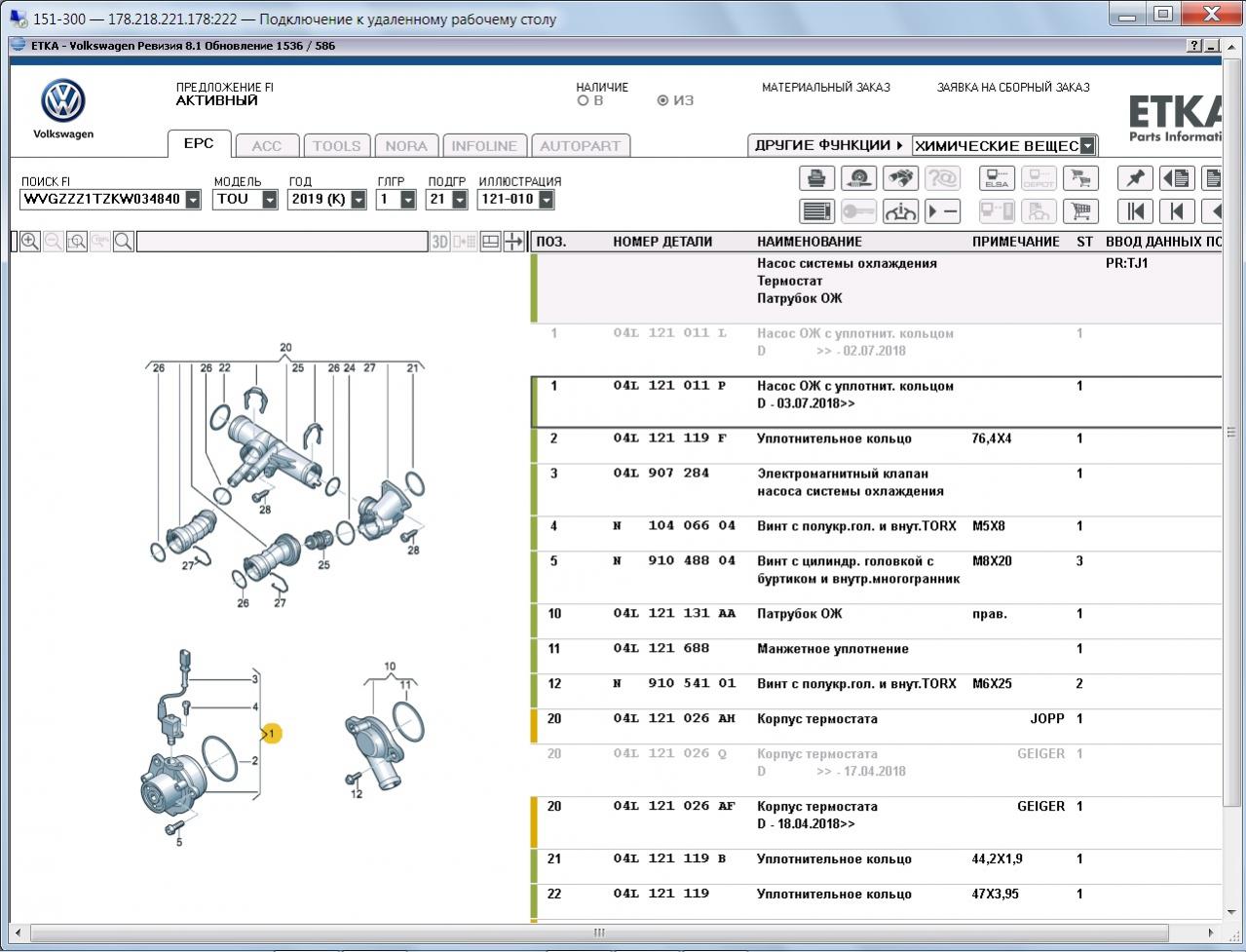The height and width of the screenshot is (952, 1246).
Task: Click hotspot 1 bubble on the illustration
Action: [272, 733]
